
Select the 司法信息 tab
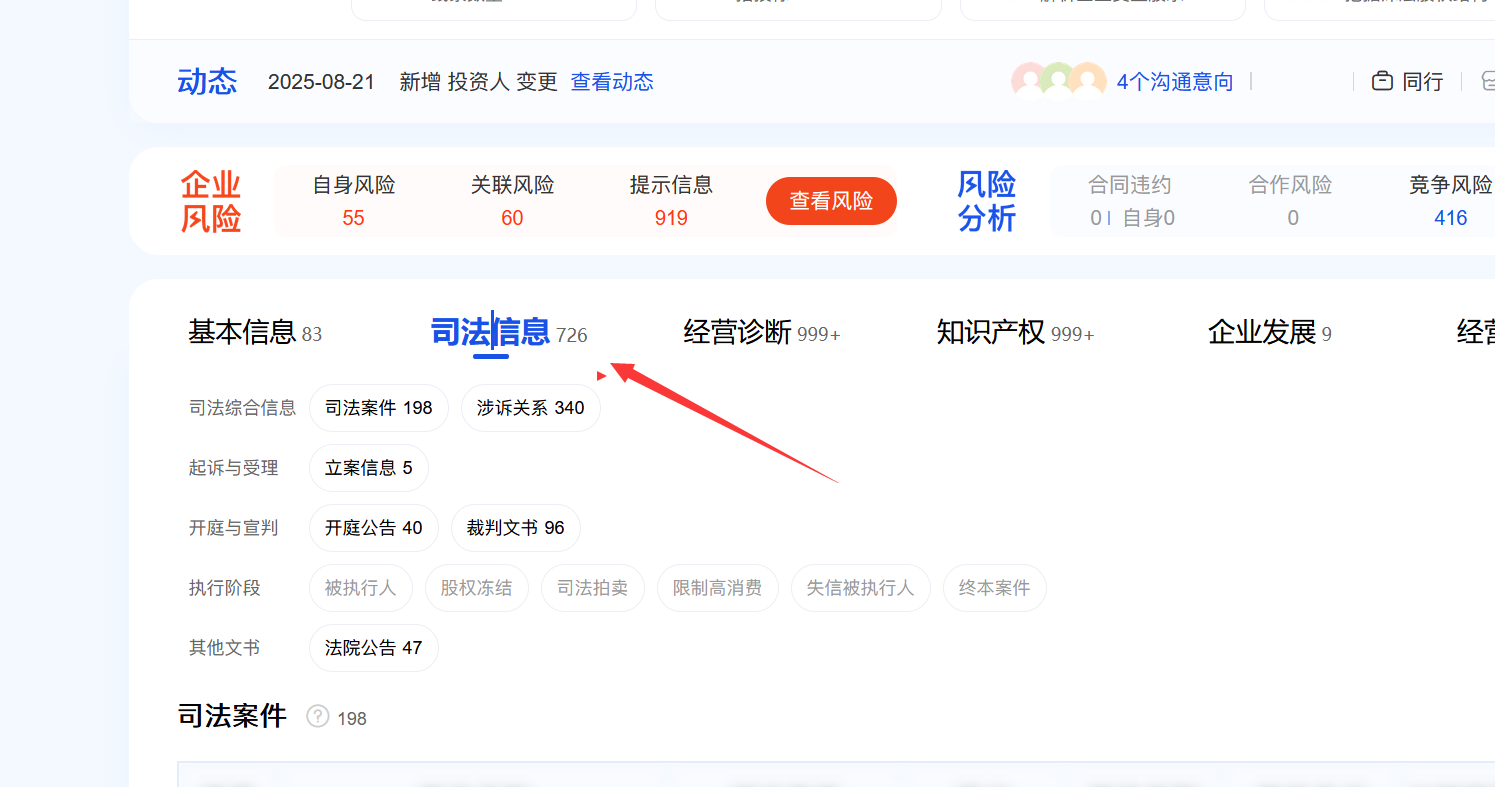click(490, 332)
